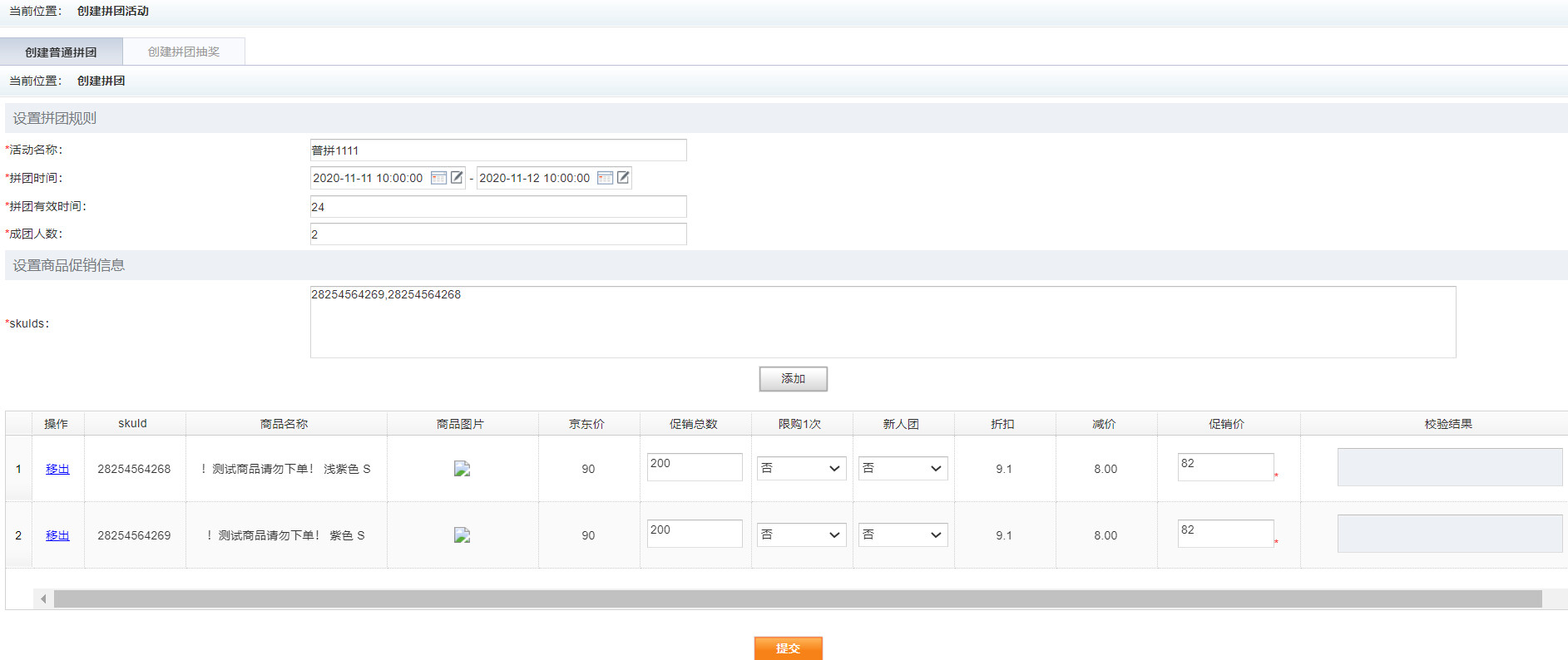Select the 创建普通拼团 tab
Viewport: 1568px width, 660px height.
tap(61, 52)
